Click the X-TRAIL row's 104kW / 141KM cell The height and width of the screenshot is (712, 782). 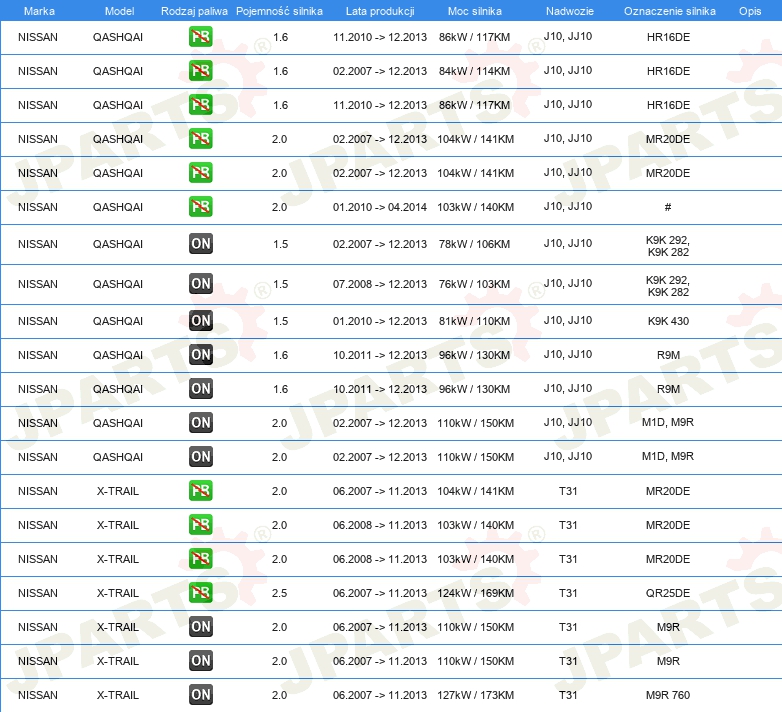coord(475,491)
